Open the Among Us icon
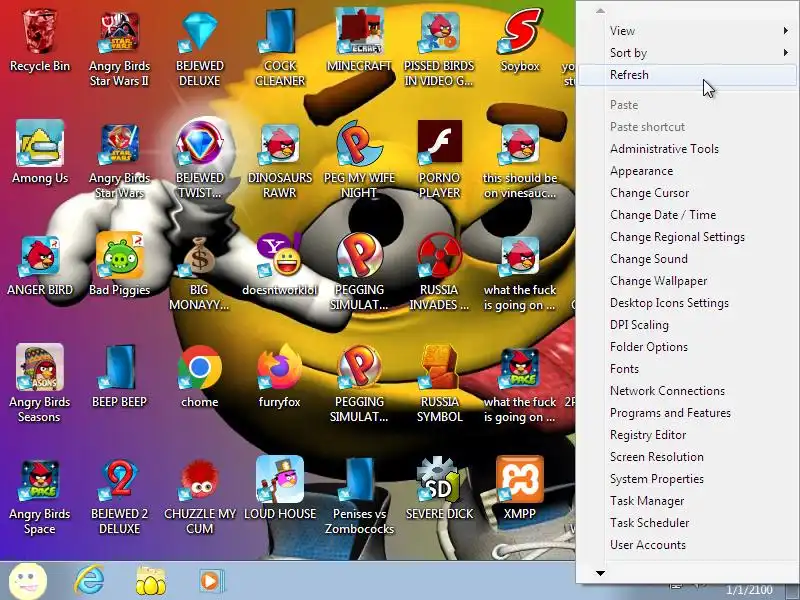The width and height of the screenshot is (800, 600). pos(40,143)
